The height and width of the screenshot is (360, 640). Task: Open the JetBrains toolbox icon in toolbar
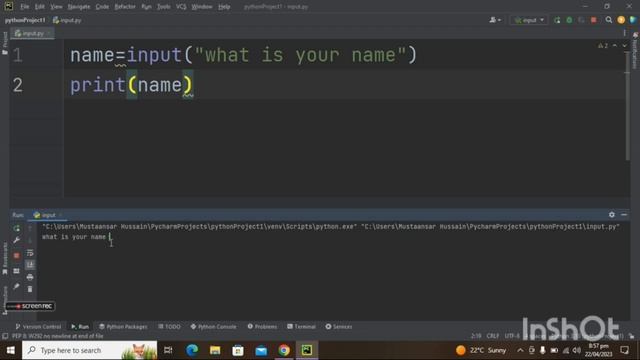point(633,20)
